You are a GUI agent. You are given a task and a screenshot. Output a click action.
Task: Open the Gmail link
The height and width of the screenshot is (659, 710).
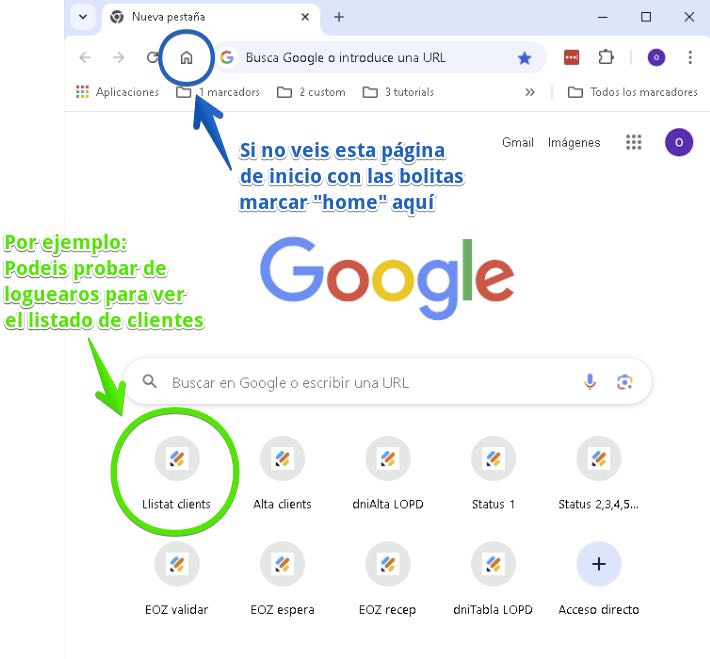[x=518, y=142]
